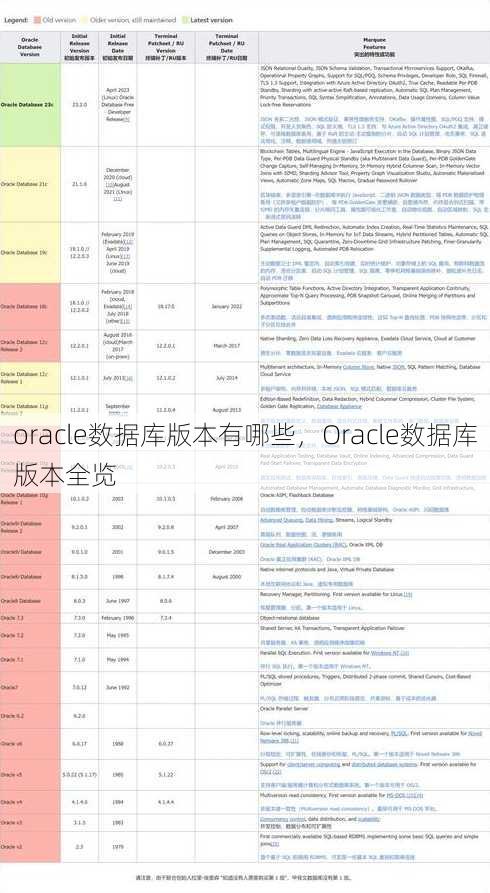Click the 'August 2013' terminal date cell
The image size is (490, 893).
[227, 409]
